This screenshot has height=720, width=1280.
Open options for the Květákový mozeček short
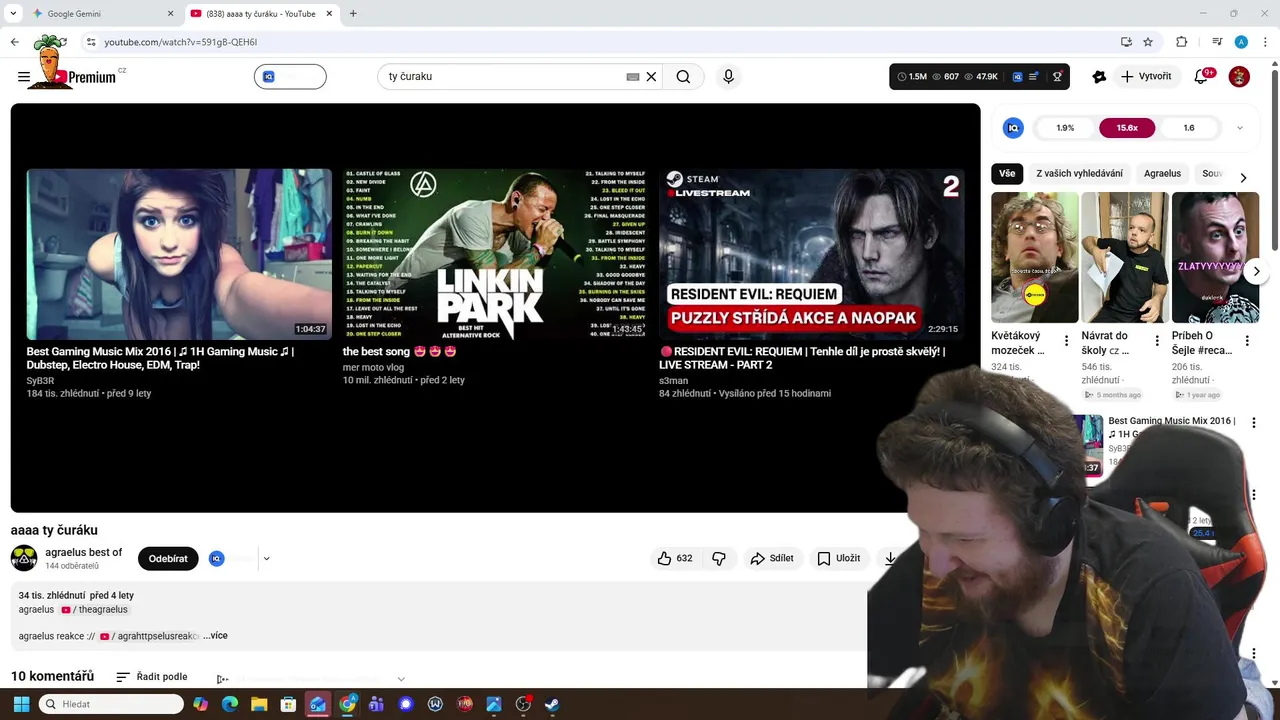click(1066, 341)
